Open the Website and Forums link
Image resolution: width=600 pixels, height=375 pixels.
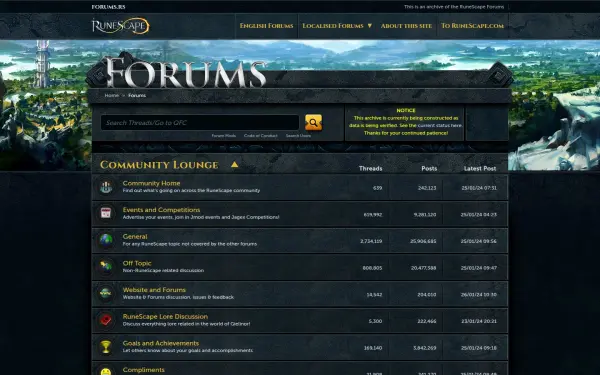coord(154,290)
